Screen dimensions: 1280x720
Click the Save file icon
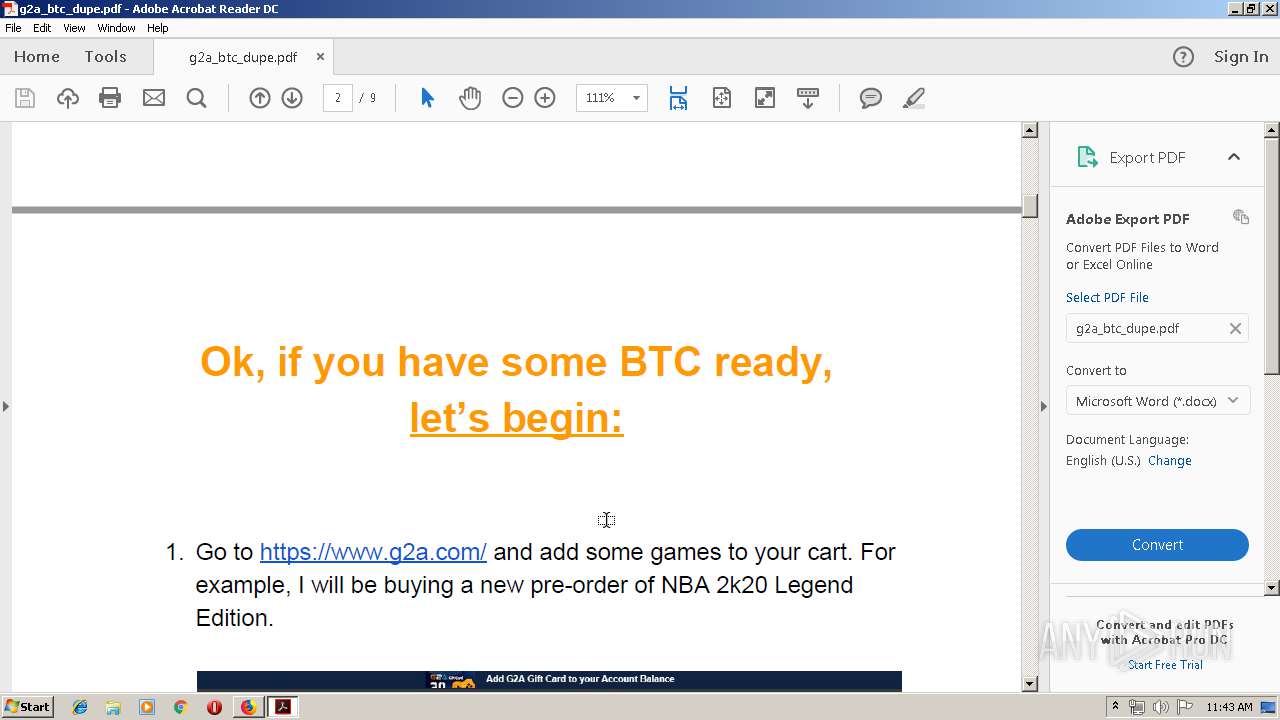(25, 98)
